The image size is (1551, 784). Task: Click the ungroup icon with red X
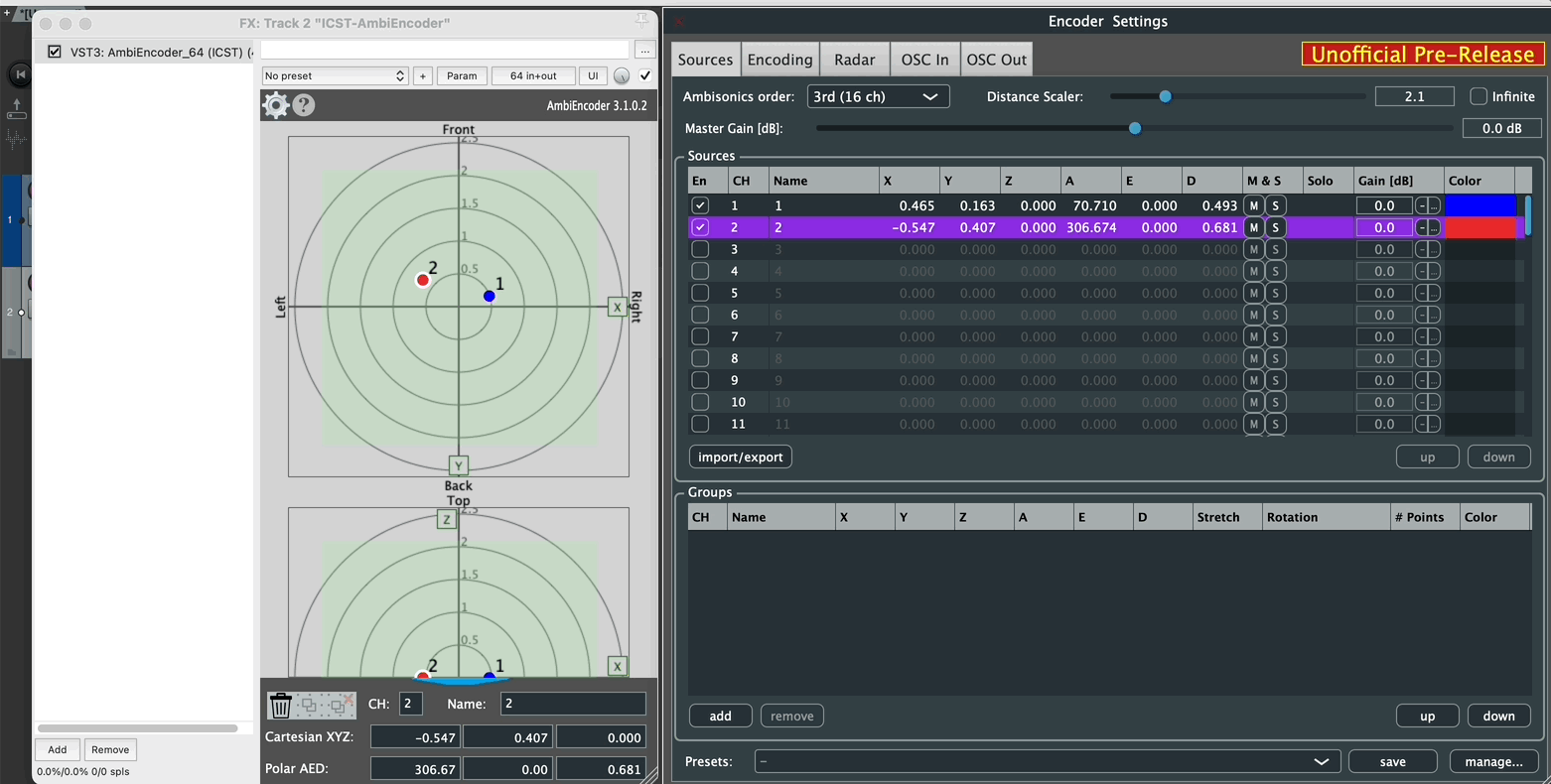click(340, 705)
